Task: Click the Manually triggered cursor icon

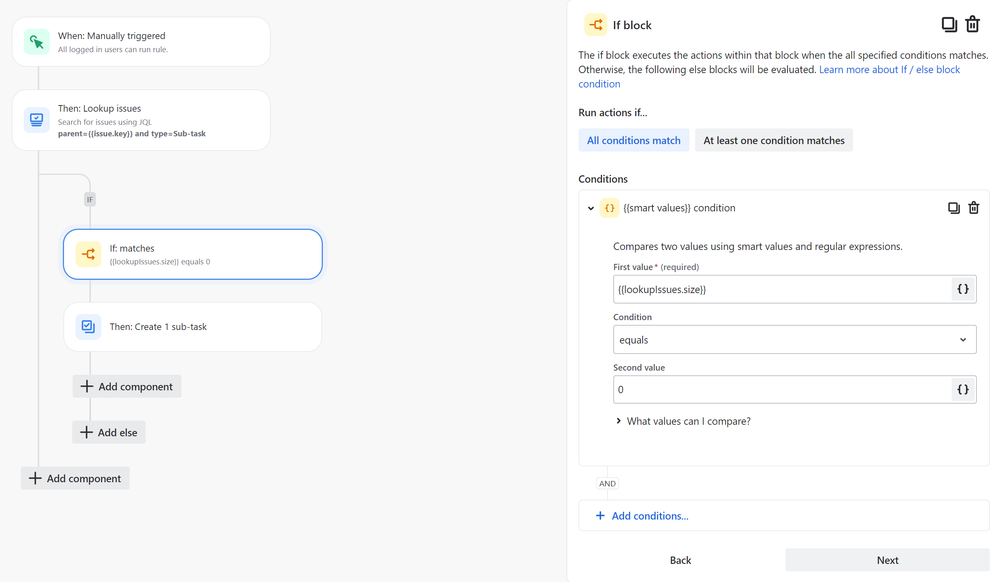Action: (x=37, y=42)
